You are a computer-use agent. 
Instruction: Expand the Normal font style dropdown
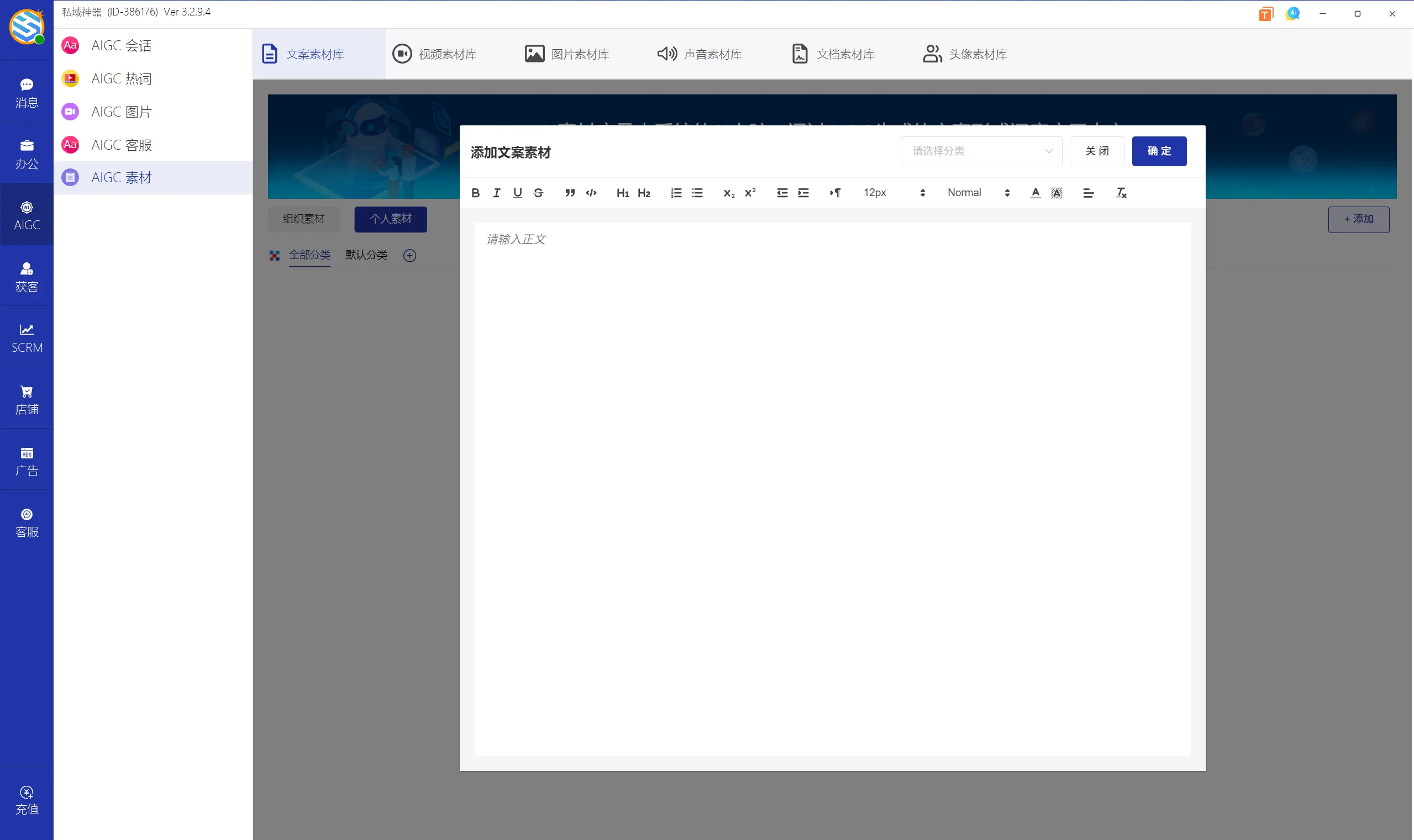[x=978, y=193]
